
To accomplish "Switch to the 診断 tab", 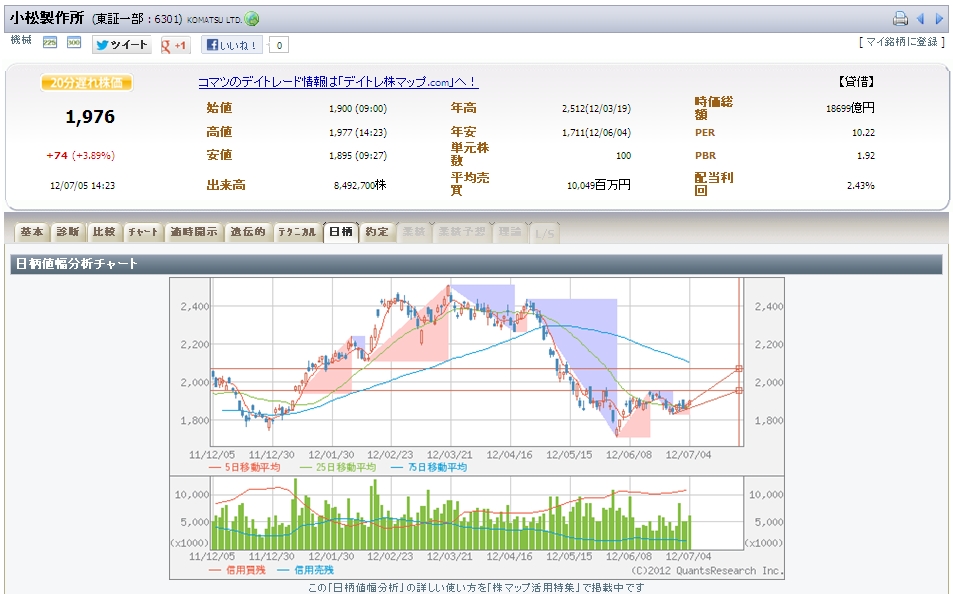I will [67, 232].
